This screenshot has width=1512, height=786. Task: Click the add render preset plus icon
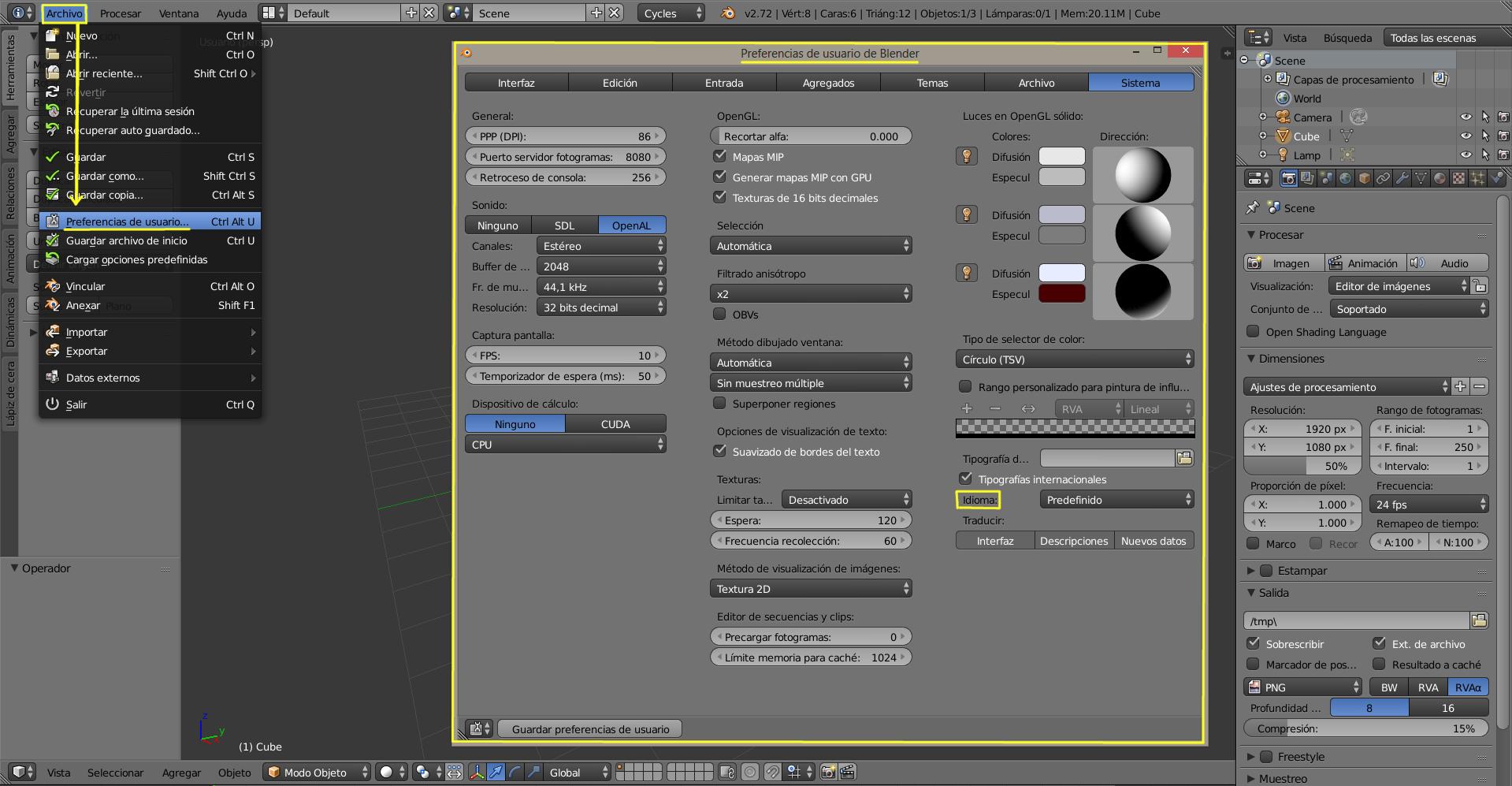click(1460, 386)
